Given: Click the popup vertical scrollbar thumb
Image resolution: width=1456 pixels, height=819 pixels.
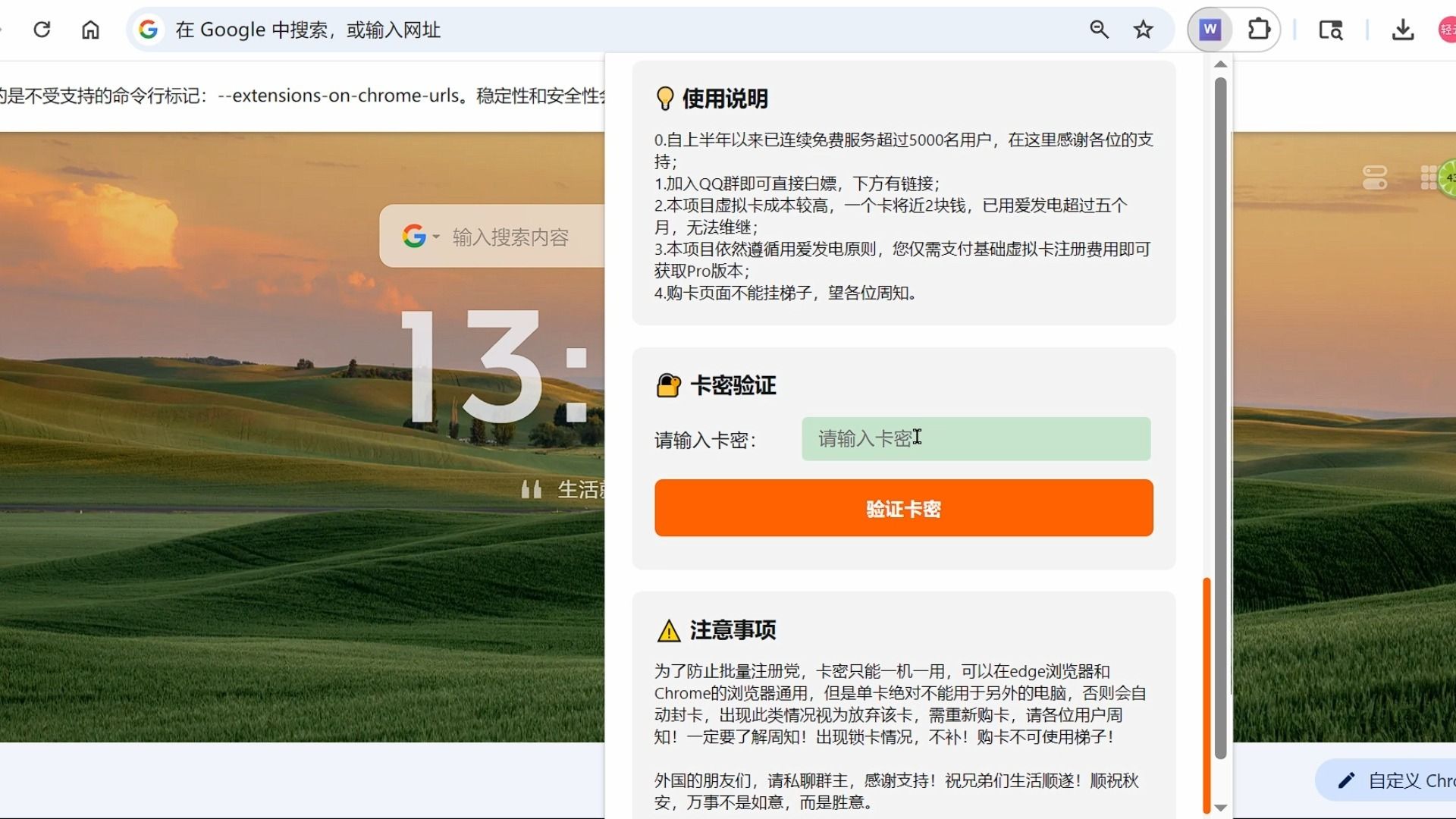Looking at the screenshot, I should click(x=1220, y=417).
